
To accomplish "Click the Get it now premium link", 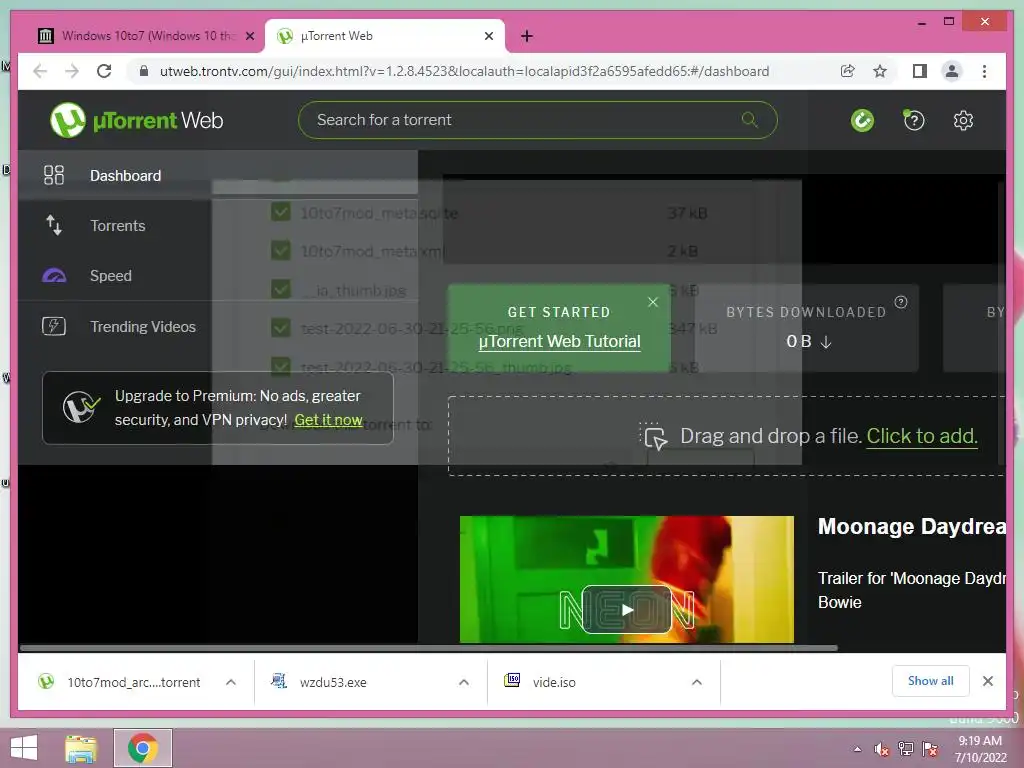I will click(328, 420).
